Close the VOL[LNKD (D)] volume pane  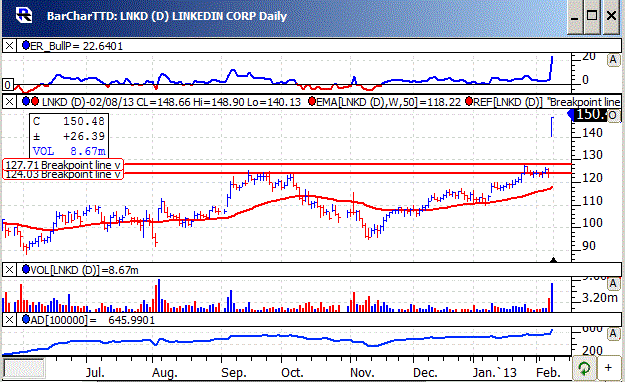coord(9,270)
